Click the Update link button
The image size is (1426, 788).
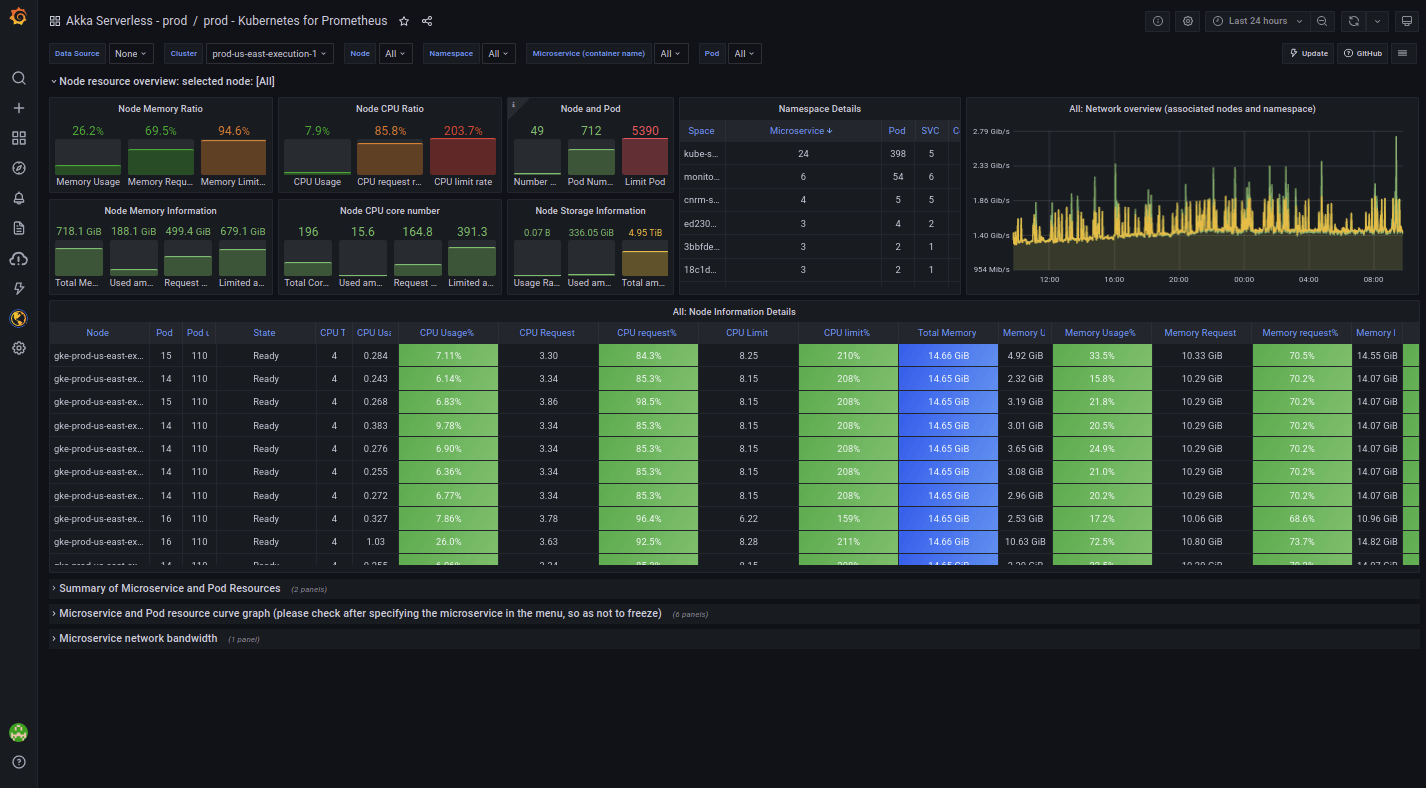[x=1308, y=54]
